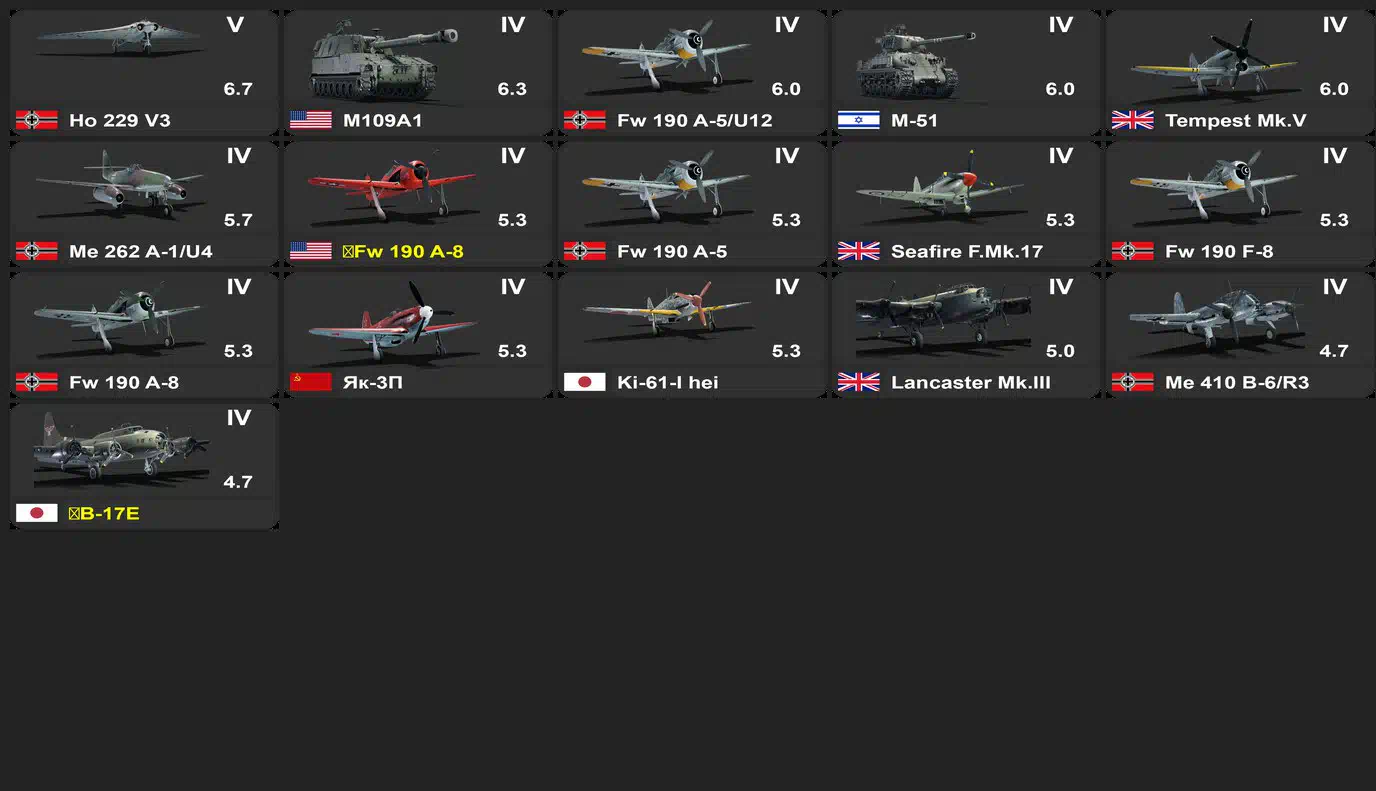Image resolution: width=1376 pixels, height=791 pixels.
Task: Open the Me 262 A-1/U4 card
Action: [144, 204]
